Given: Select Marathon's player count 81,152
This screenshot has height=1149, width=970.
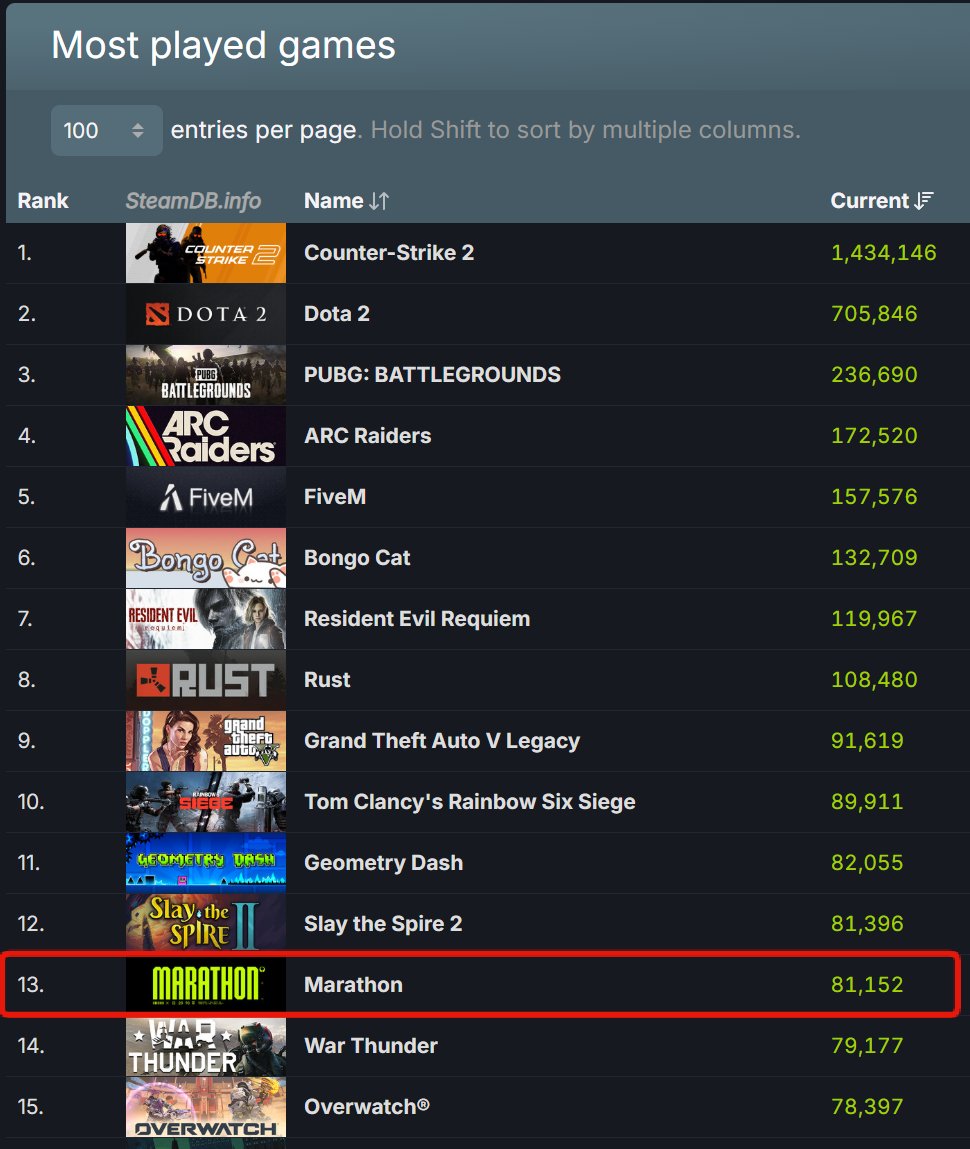Looking at the screenshot, I should (867, 984).
